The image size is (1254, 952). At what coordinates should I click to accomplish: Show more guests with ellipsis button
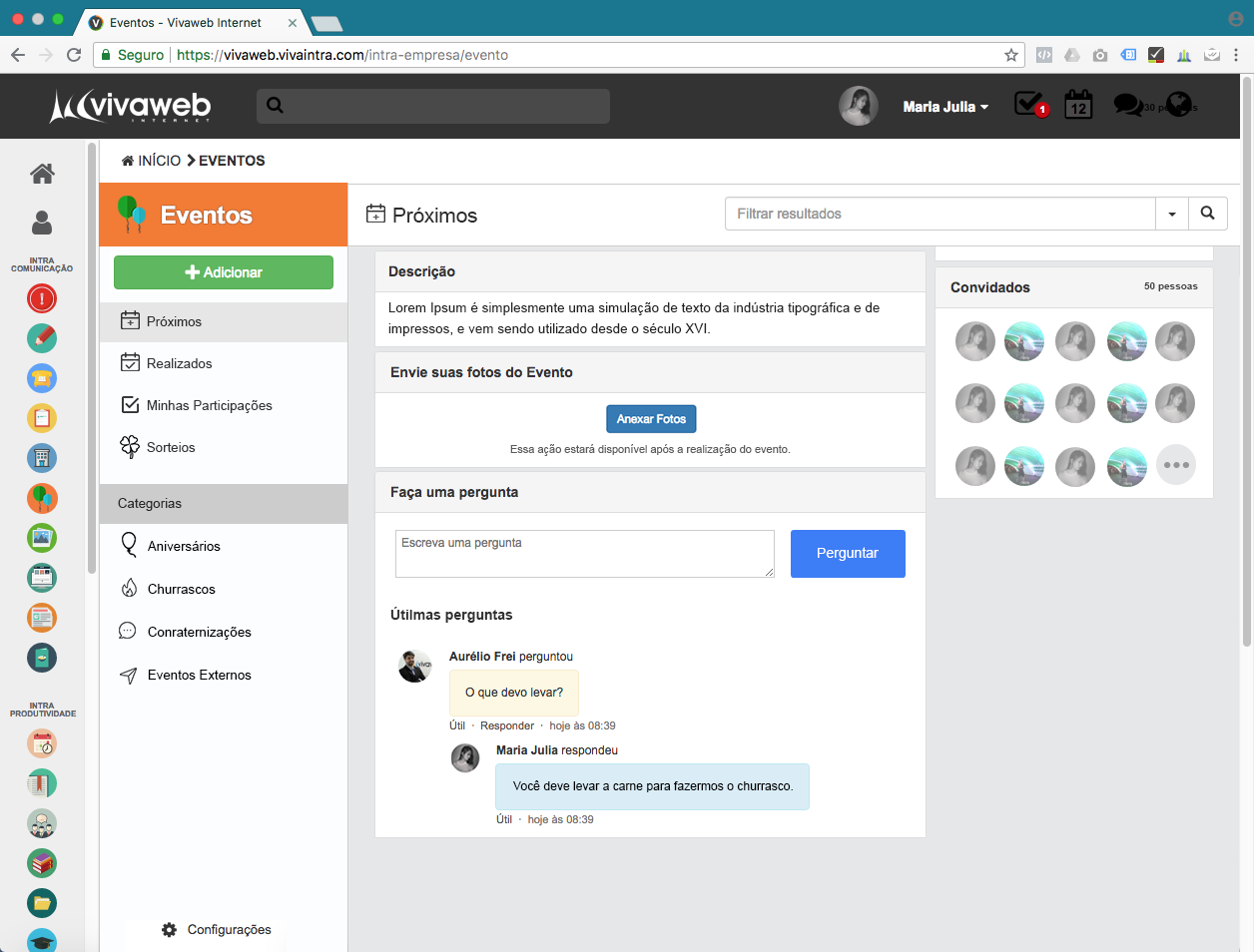[x=1175, y=465]
